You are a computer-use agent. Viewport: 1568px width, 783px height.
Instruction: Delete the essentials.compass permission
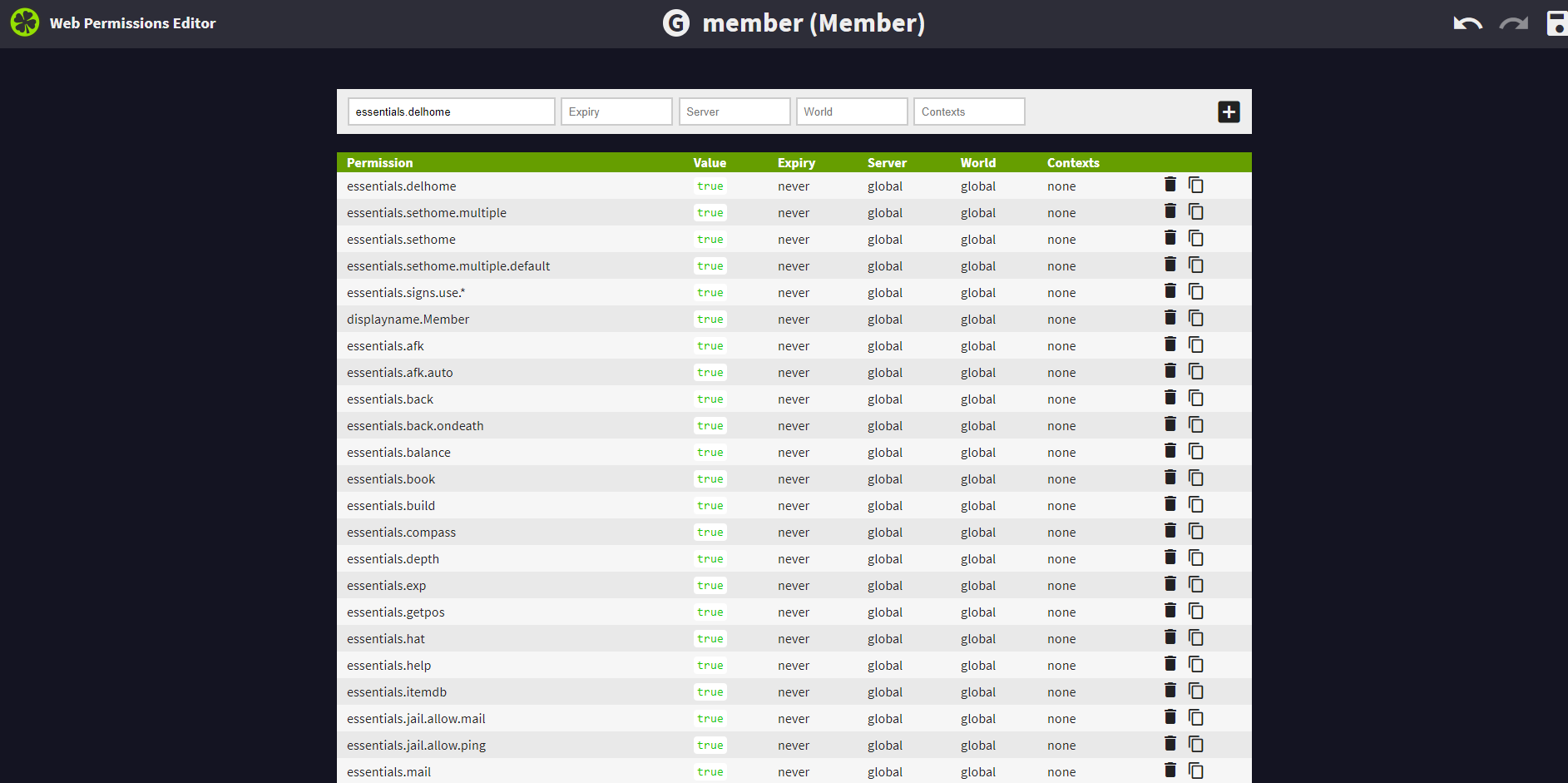(x=1170, y=531)
